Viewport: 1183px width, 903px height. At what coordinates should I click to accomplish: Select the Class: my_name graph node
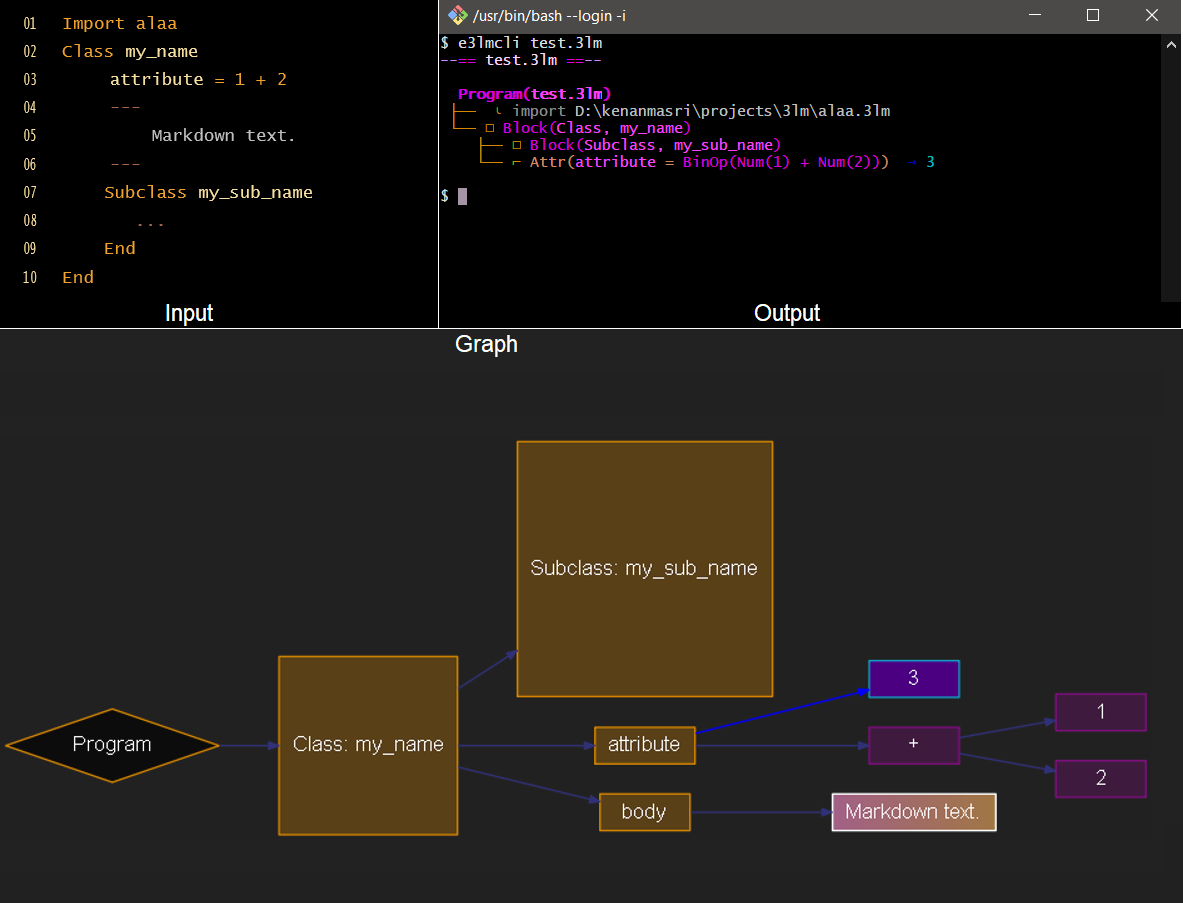[368, 745]
